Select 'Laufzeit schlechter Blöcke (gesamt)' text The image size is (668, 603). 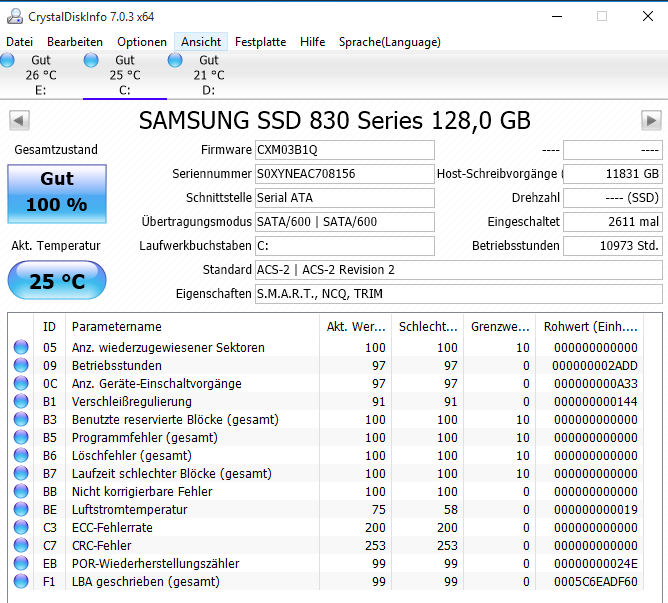point(172,473)
